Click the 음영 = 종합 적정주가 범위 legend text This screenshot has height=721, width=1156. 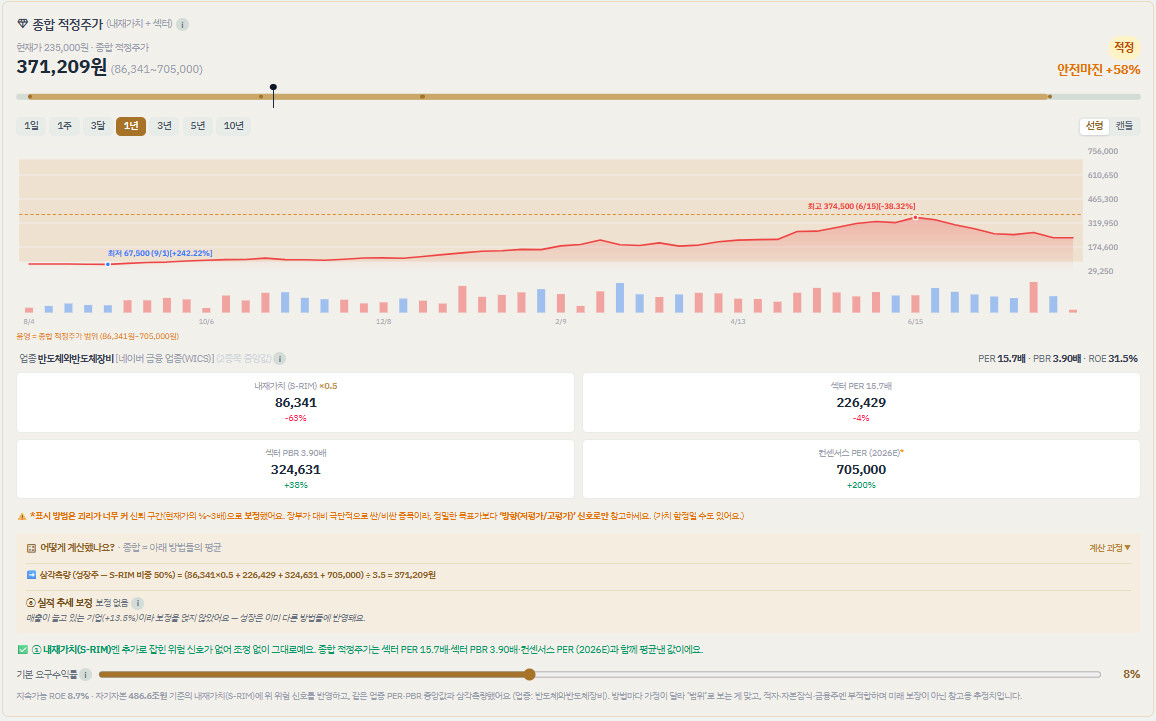click(x=97, y=336)
